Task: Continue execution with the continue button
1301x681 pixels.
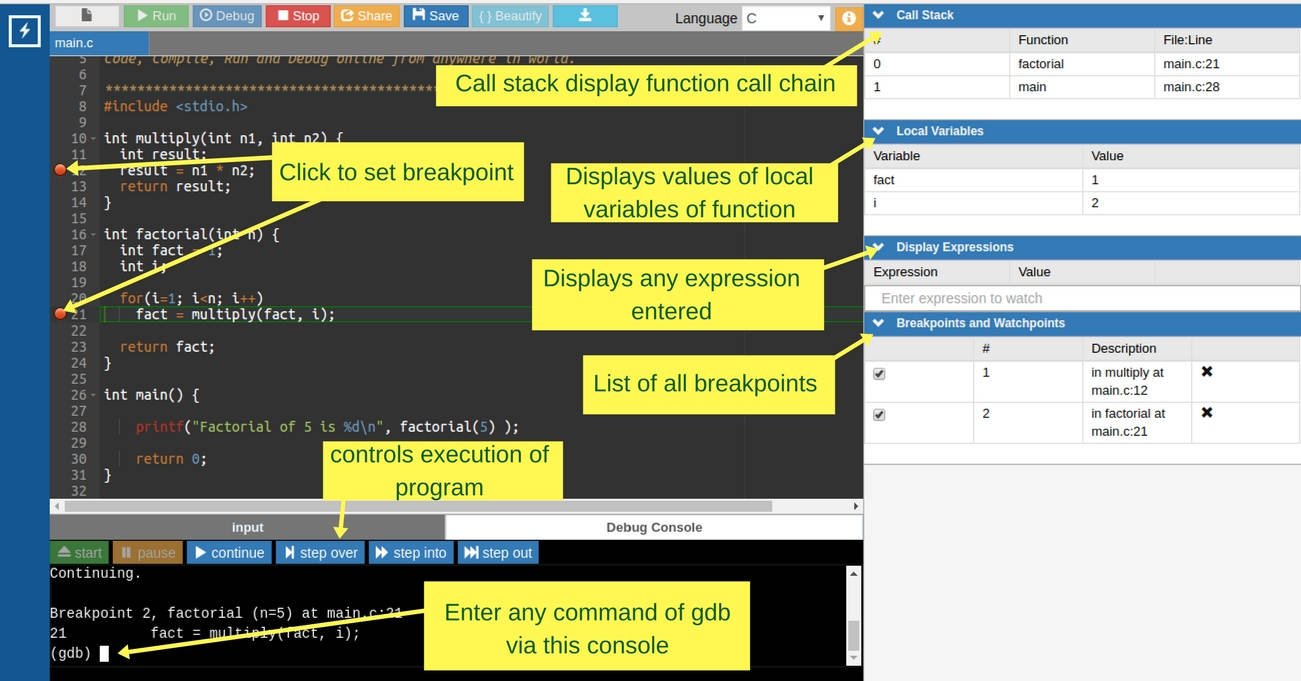Action: pos(229,552)
